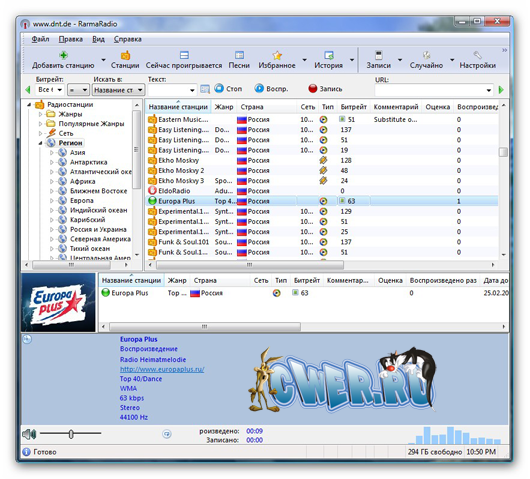Collapse the Радиостанции root node

coord(29,105)
